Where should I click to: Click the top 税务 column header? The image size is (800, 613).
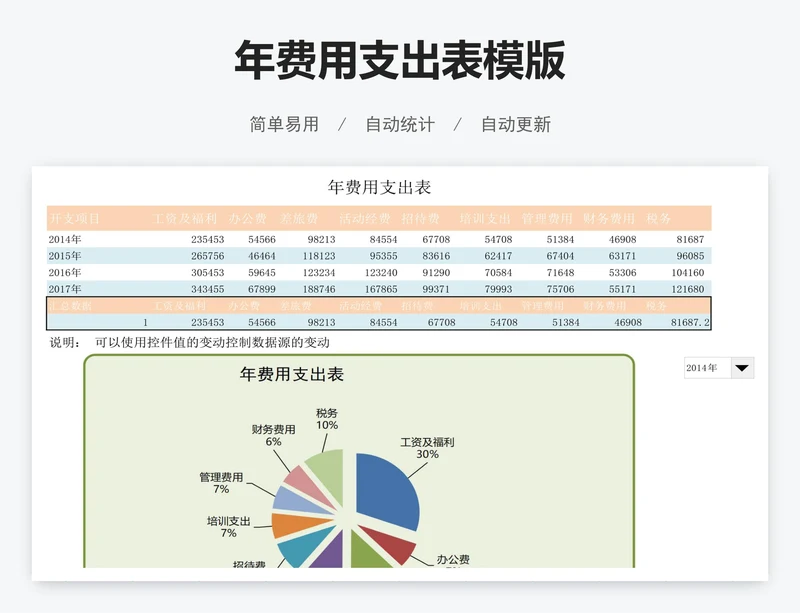[x=659, y=219]
